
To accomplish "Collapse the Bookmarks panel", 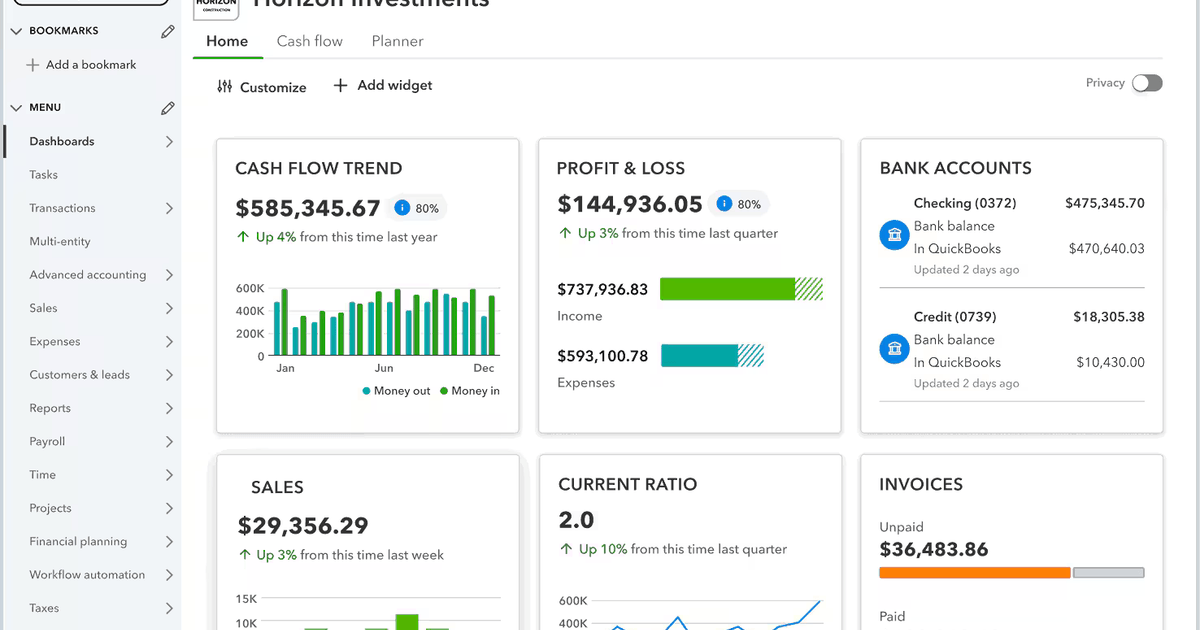I will click(x=16, y=30).
